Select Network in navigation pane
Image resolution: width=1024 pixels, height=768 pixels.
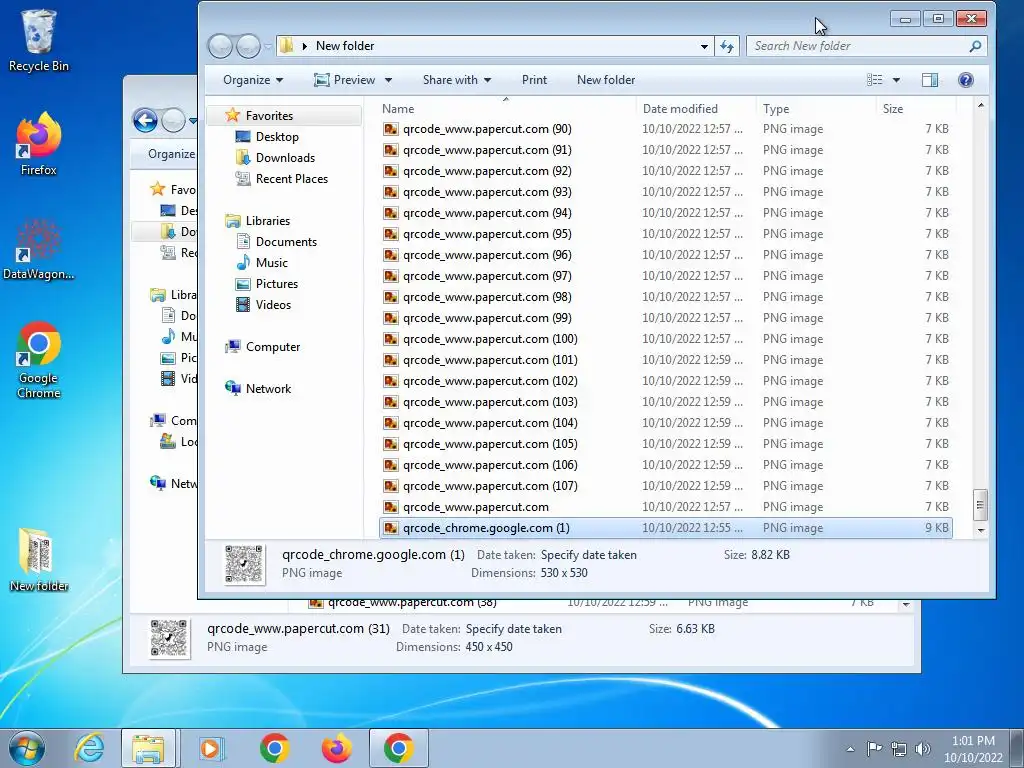[x=268, y=389]
